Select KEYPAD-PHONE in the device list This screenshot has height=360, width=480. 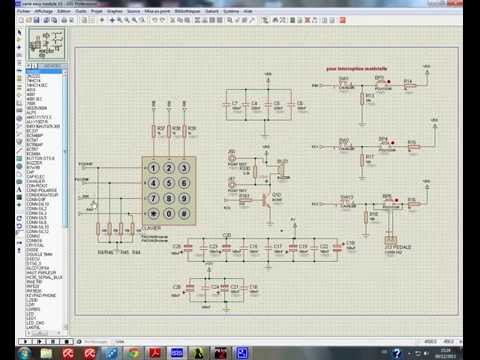pyautogui.click(x=41, y=296)
